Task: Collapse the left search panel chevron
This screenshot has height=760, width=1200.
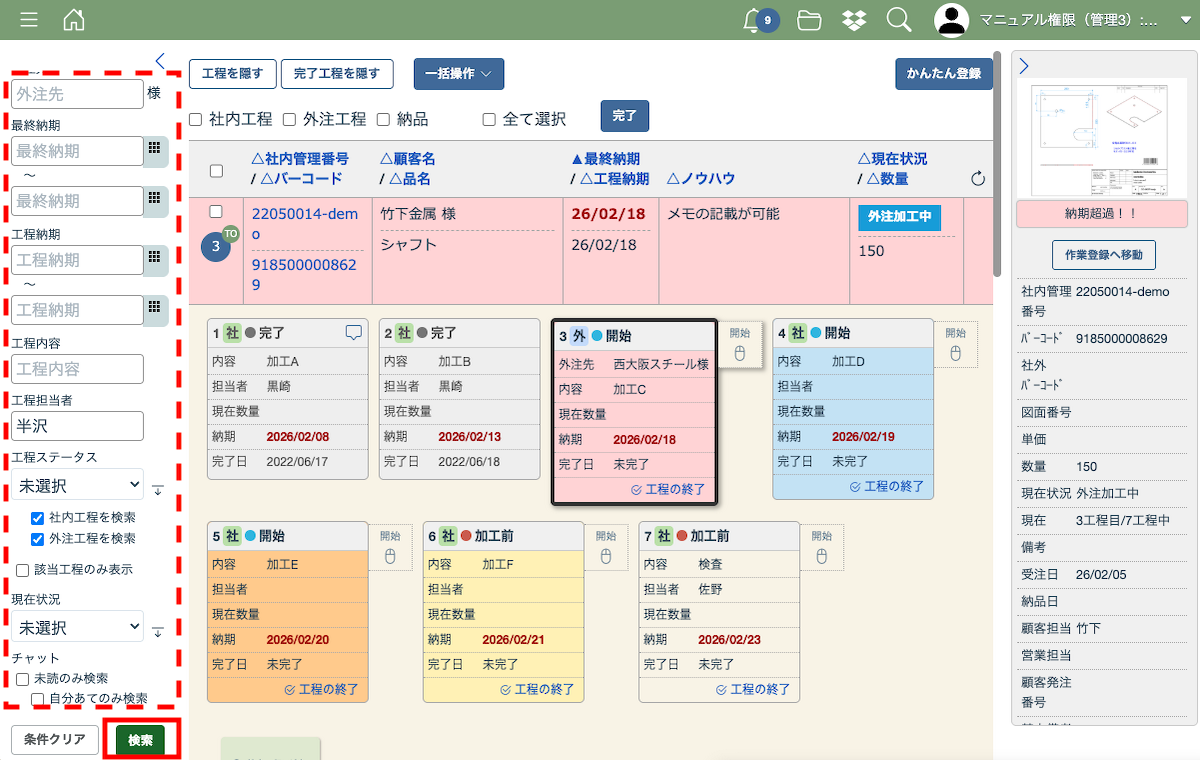Action: click(x=160, y=61)
